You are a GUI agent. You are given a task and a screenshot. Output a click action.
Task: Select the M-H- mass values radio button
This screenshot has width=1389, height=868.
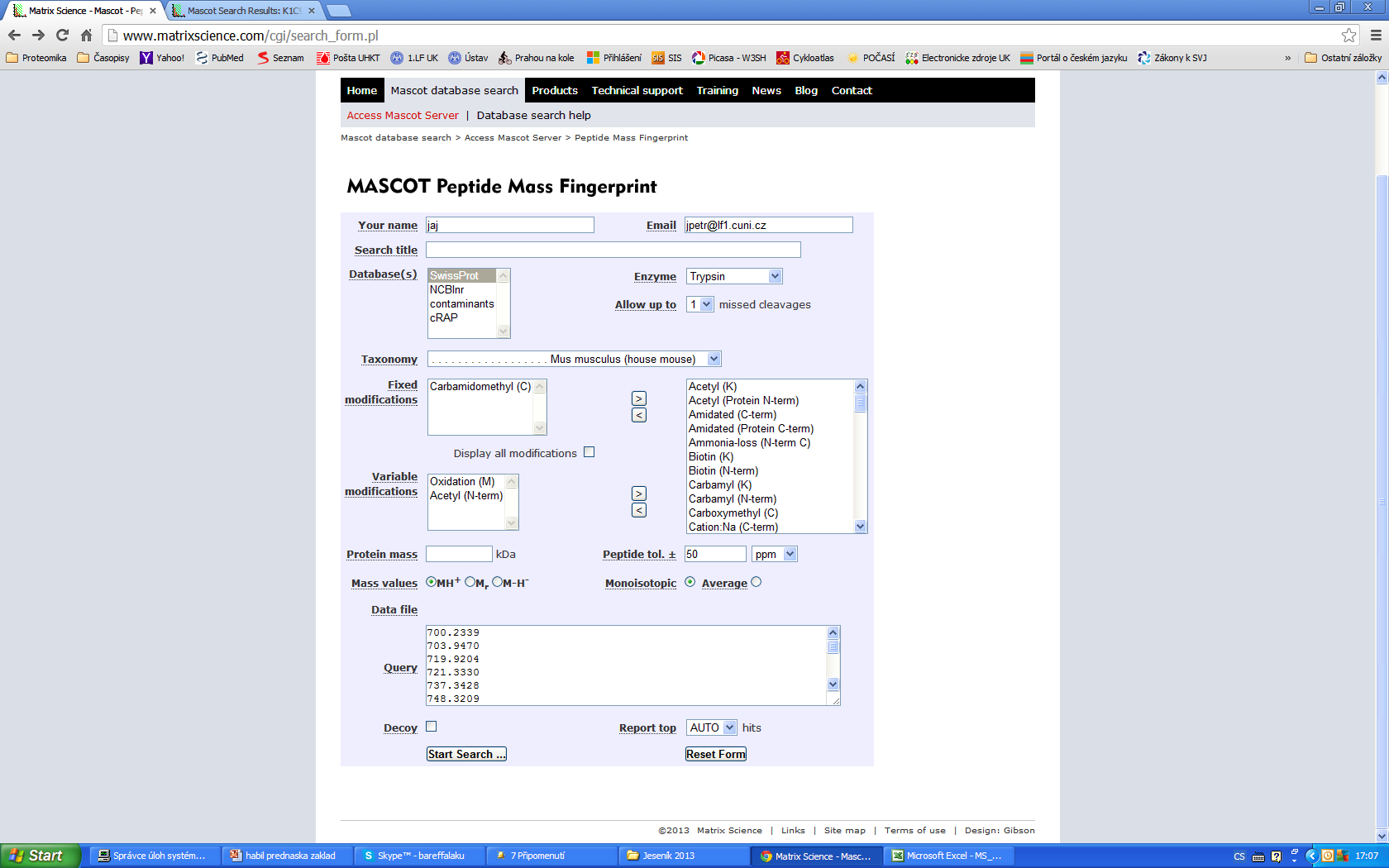click(497, 582)
